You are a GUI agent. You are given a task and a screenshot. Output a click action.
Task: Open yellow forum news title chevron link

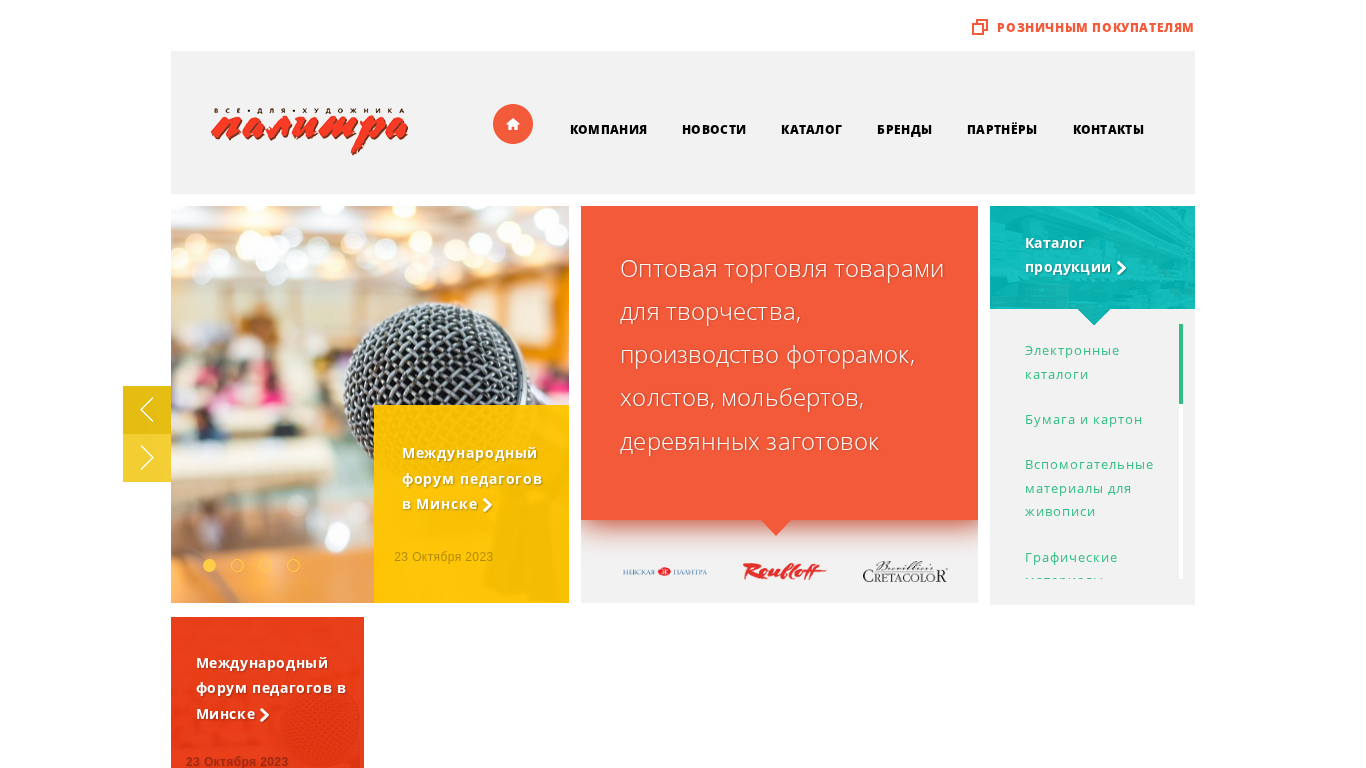point(472,479)
